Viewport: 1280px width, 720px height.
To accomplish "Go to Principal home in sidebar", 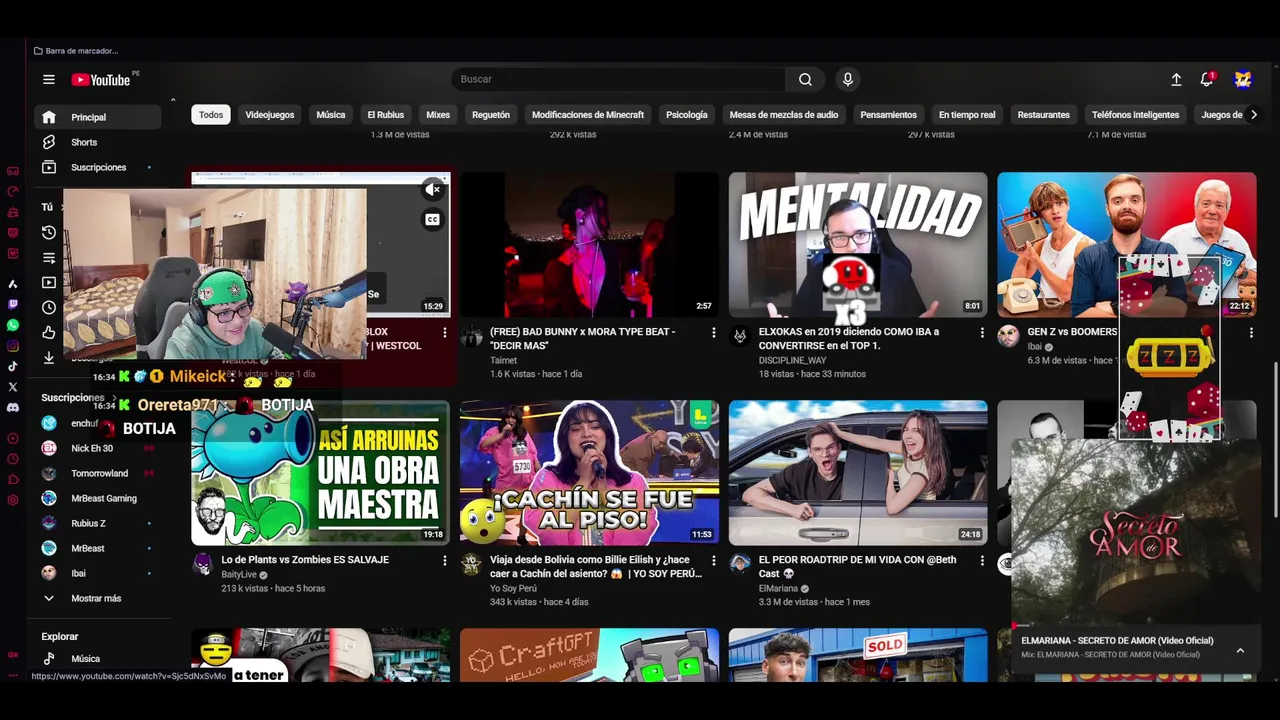I will pos(98,117).
